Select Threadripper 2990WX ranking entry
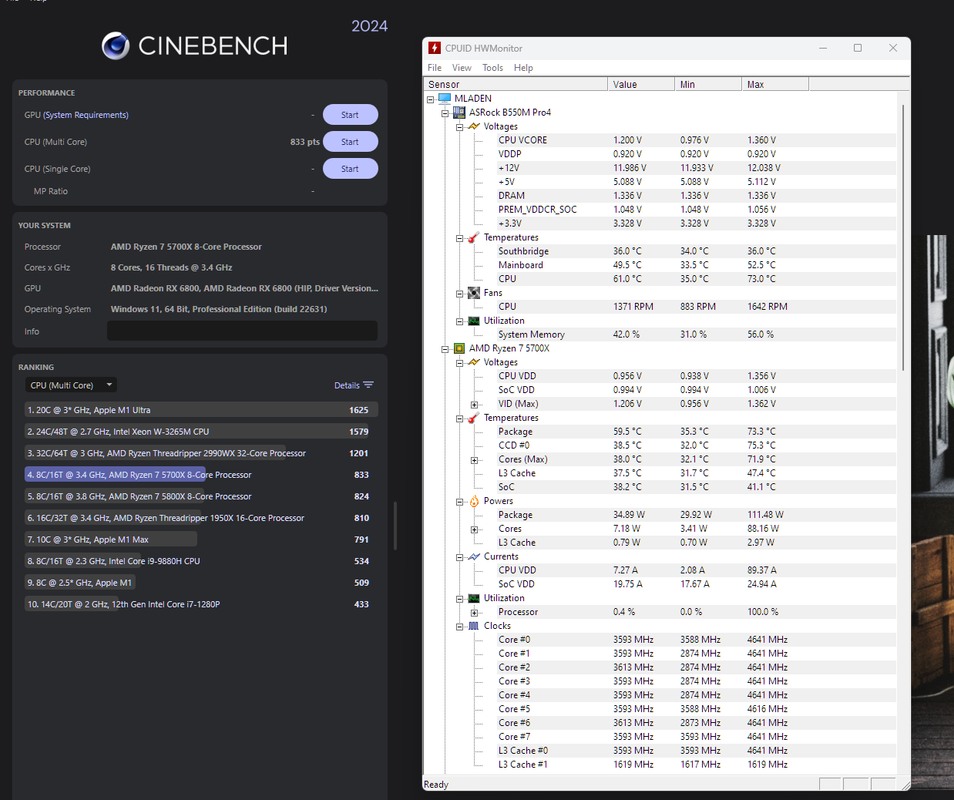This screenshot has width=954, height=800. tap(201, 453)
